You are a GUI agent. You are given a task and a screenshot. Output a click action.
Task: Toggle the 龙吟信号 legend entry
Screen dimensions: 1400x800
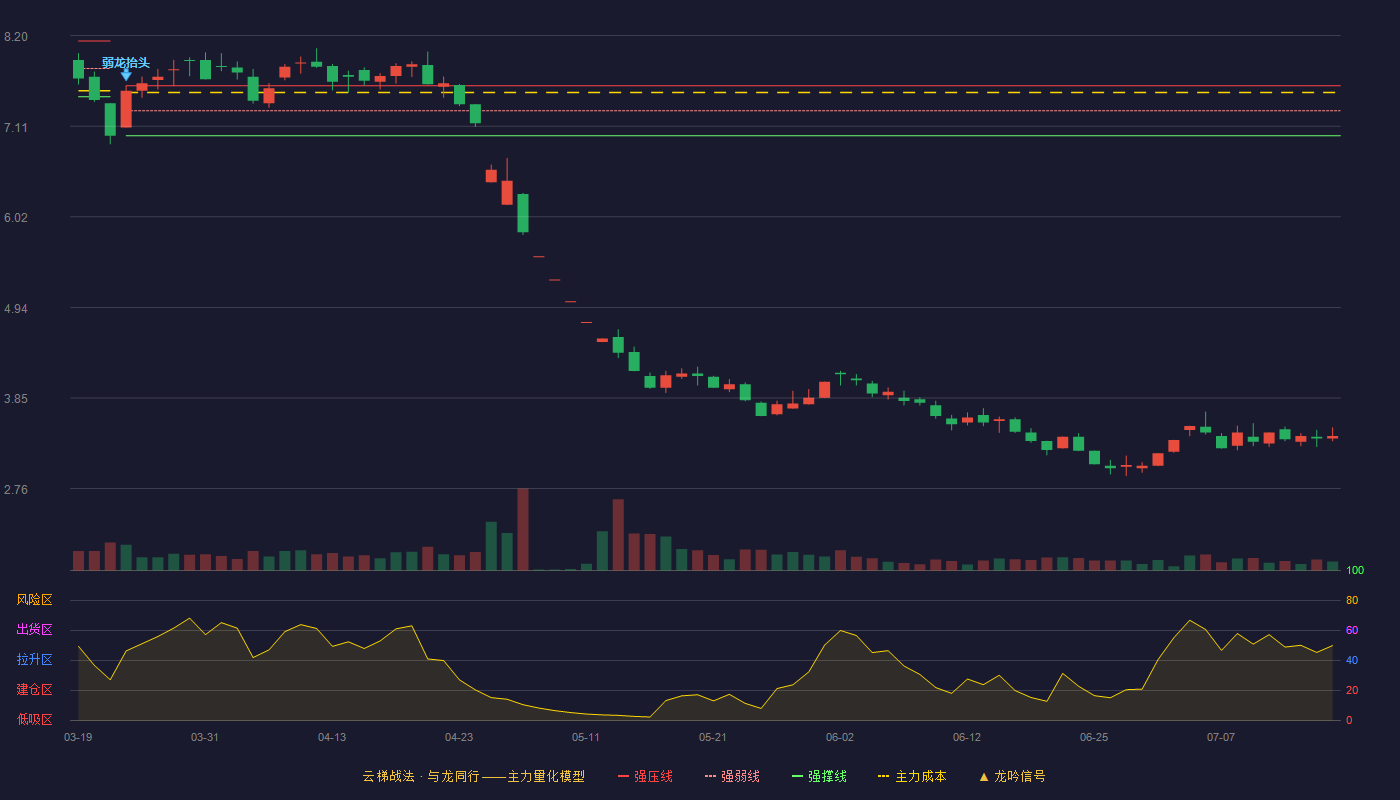click(x=1012, y=776)
